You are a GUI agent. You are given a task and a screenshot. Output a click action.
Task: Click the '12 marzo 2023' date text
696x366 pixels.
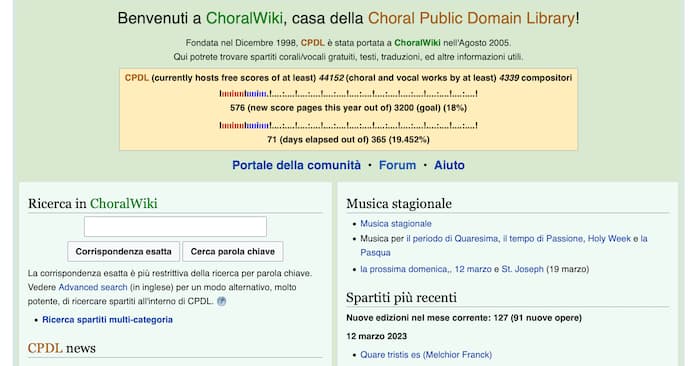[376, 336]
